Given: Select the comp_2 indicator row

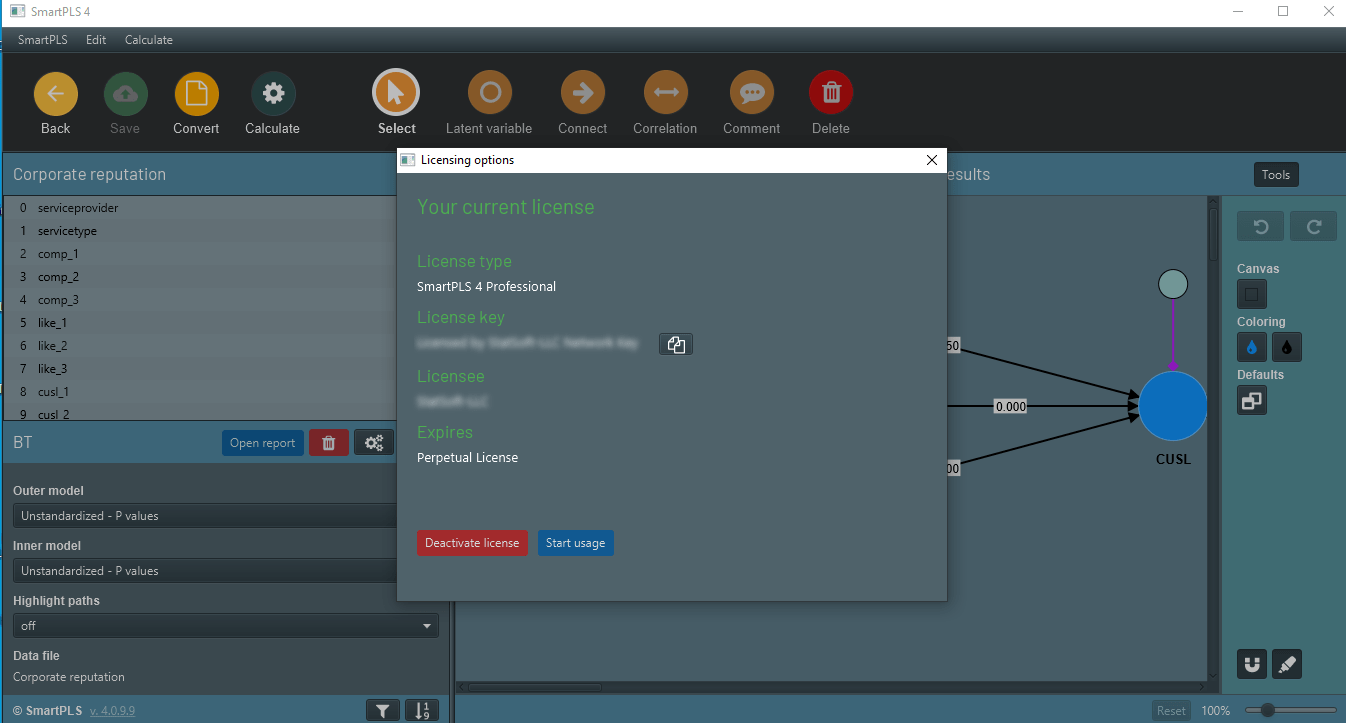Looking at the screenshot, I should (x=200, y=277).
